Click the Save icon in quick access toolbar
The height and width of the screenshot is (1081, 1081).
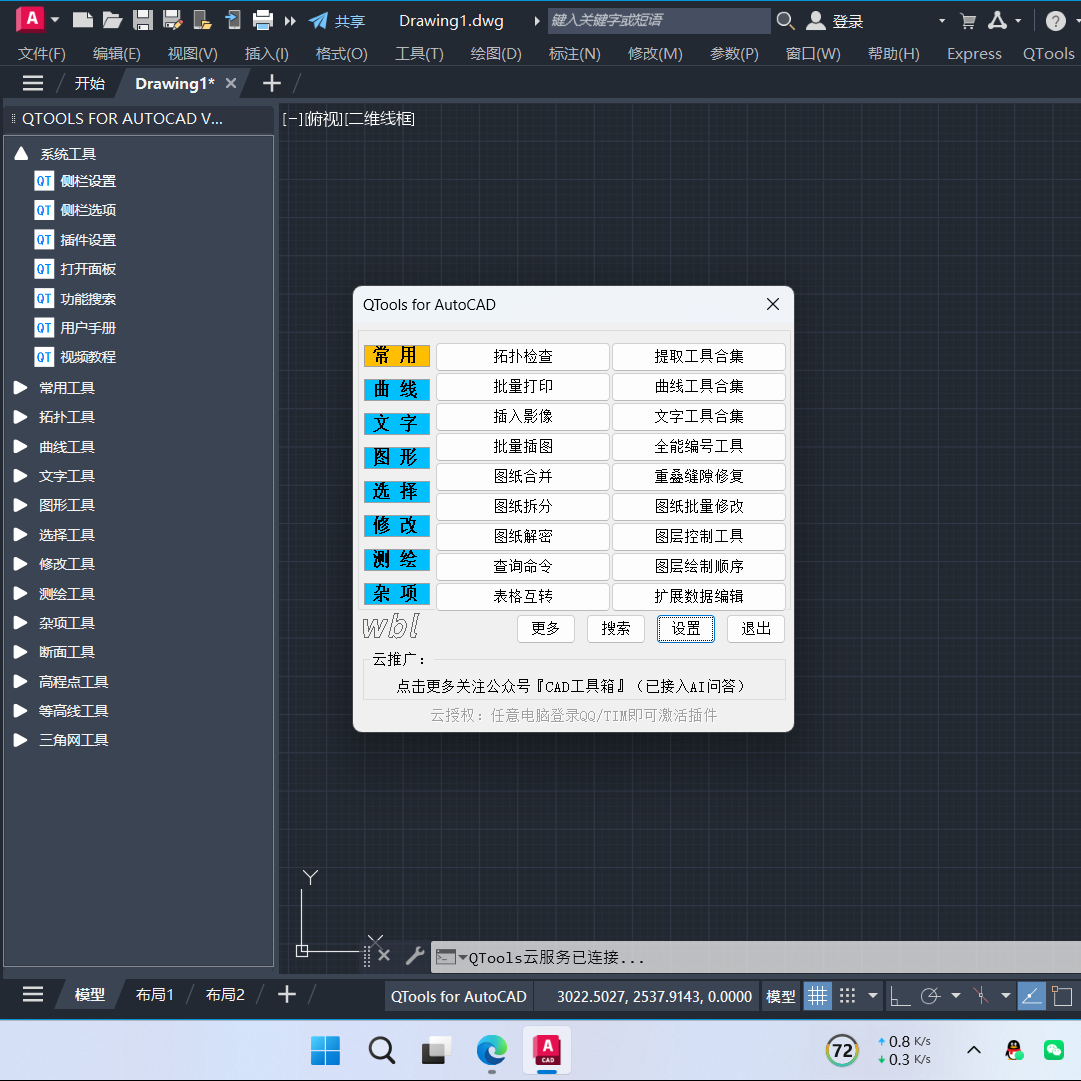tap(143, 20)
